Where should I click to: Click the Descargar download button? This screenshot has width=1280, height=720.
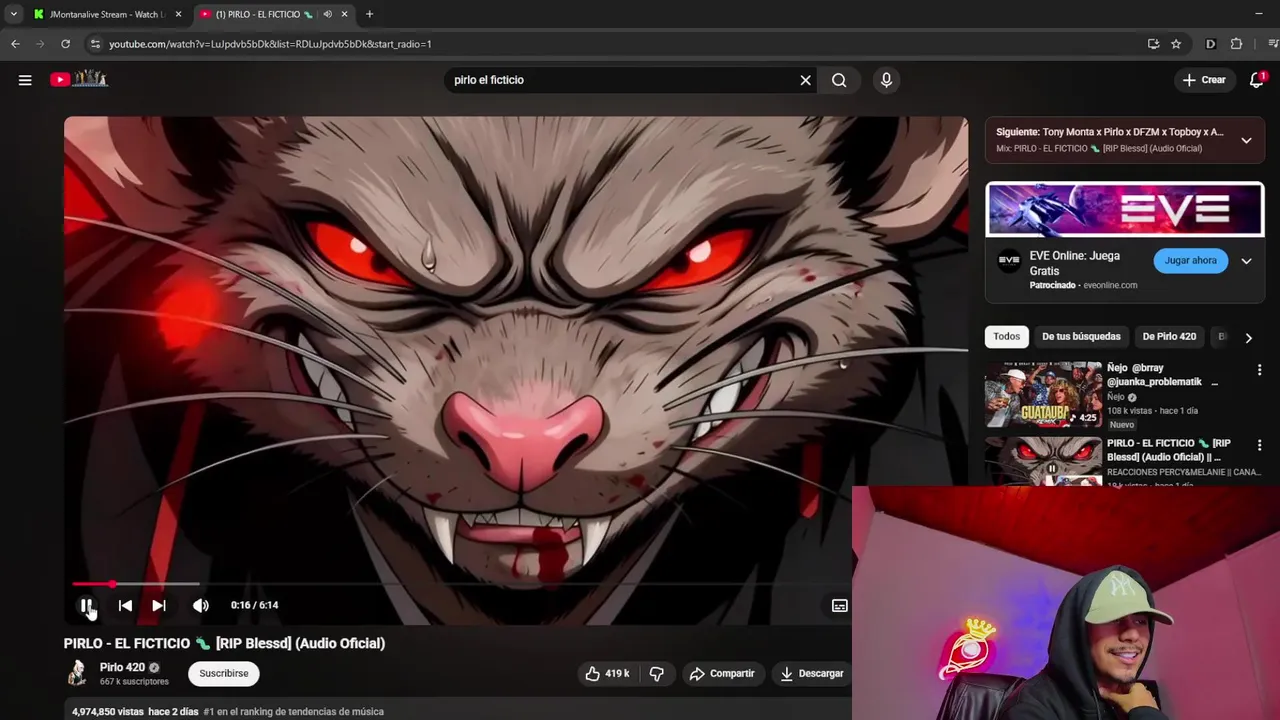tap(811, 673)
